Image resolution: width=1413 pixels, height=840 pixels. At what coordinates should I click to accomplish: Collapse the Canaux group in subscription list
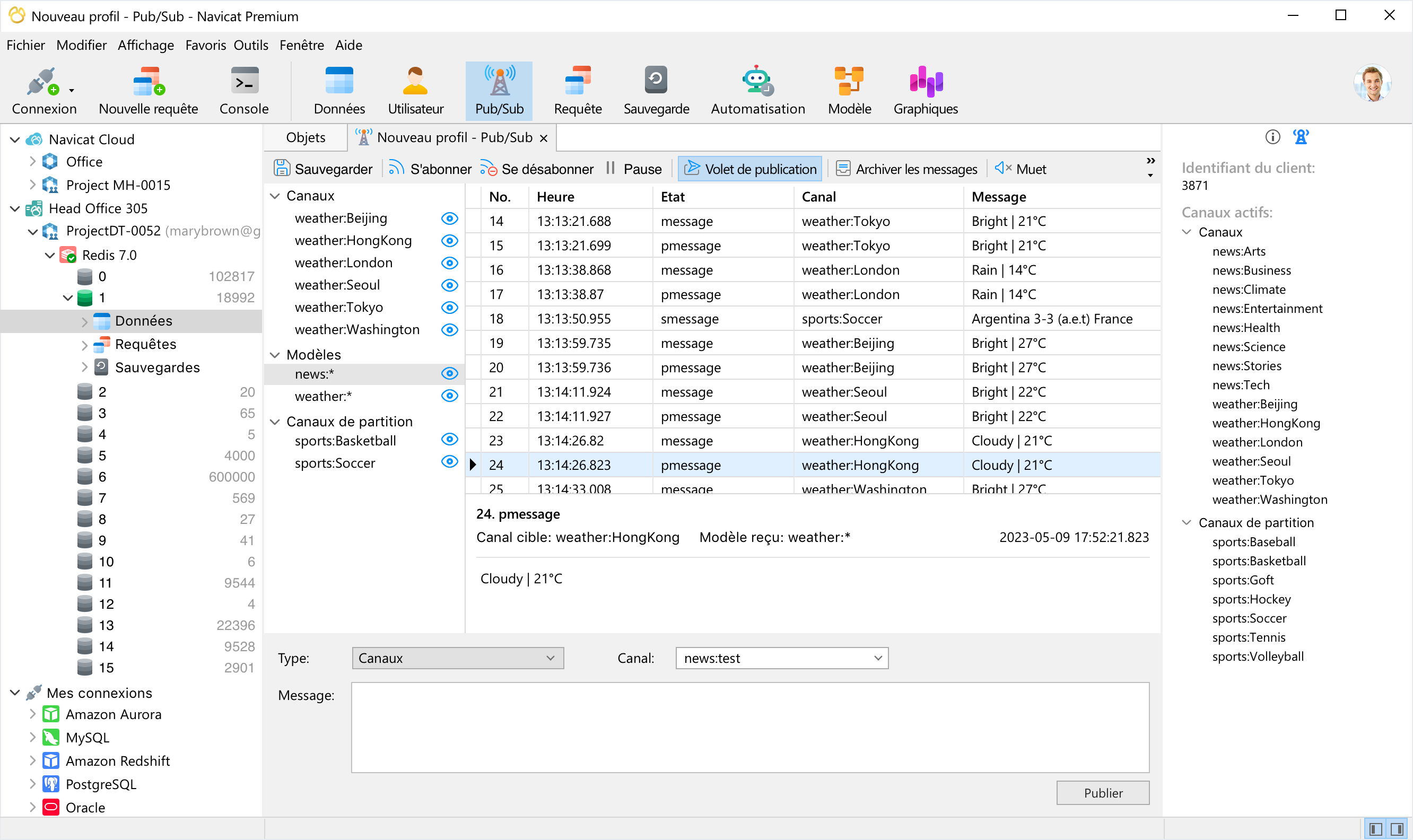click(275, 196)
